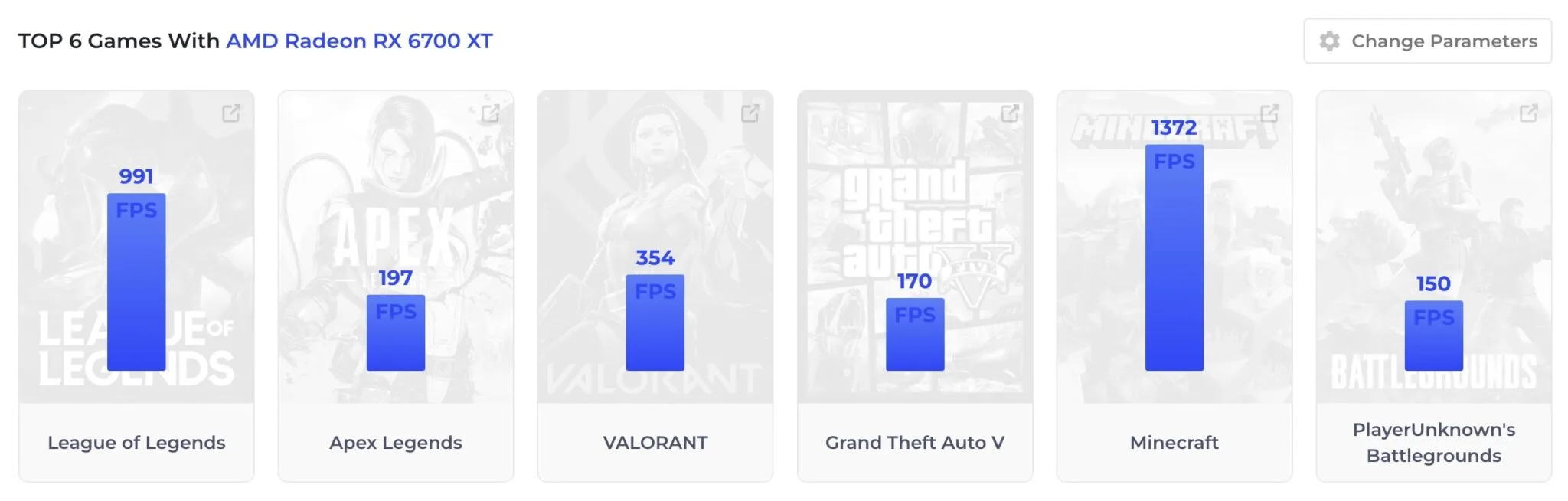The image size is (1568, 501).
Task: Select the League of Legends 991 FPS bar
Action: [136, 281]
